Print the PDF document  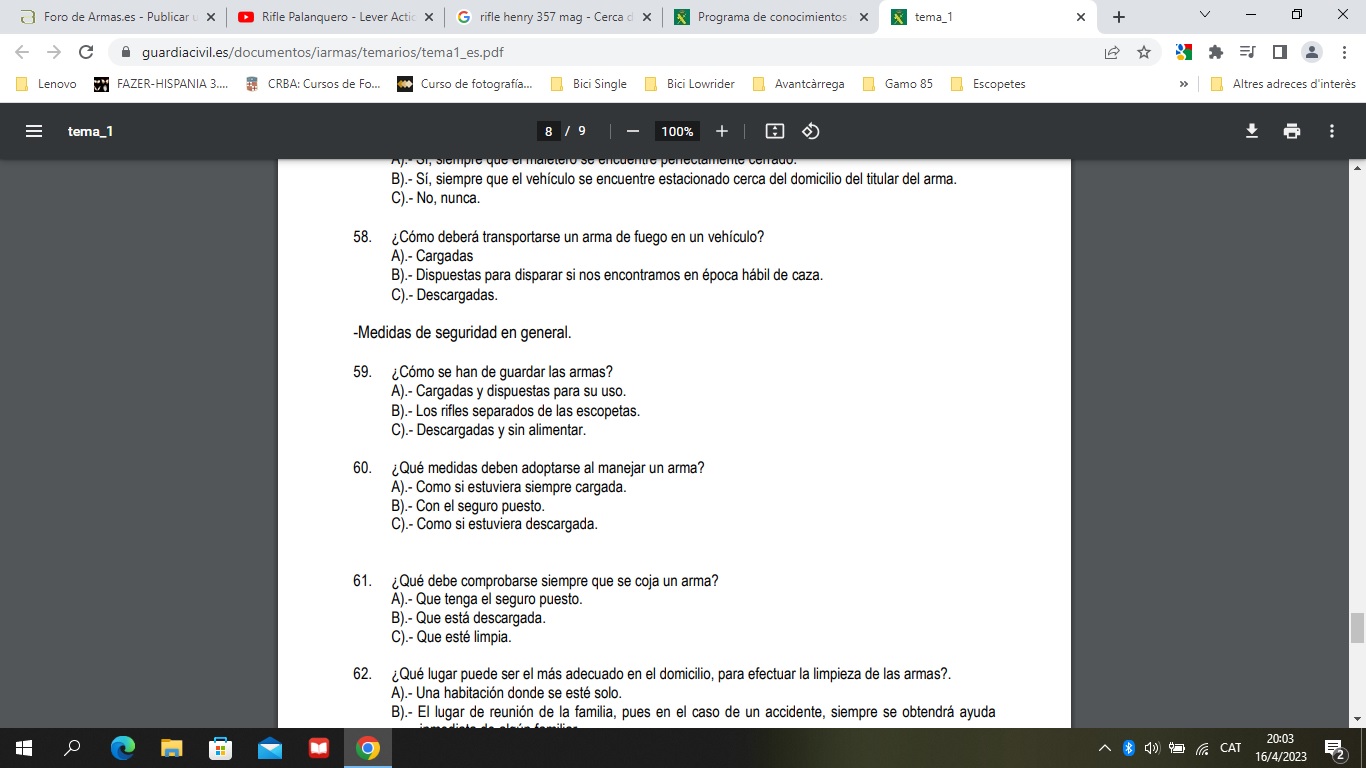pos(1292,131)
